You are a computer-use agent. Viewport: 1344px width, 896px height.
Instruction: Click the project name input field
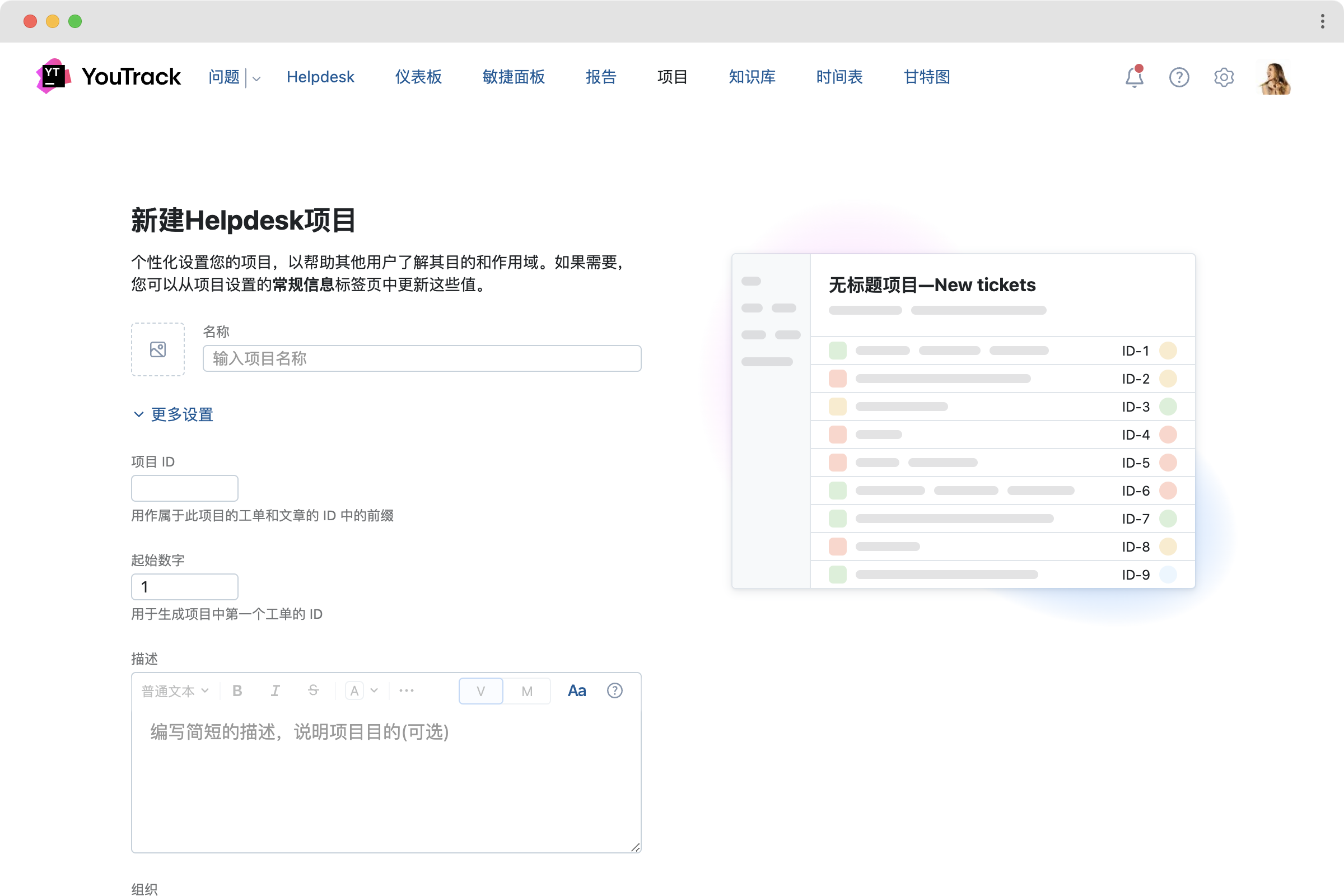click(x=422, y=358)
